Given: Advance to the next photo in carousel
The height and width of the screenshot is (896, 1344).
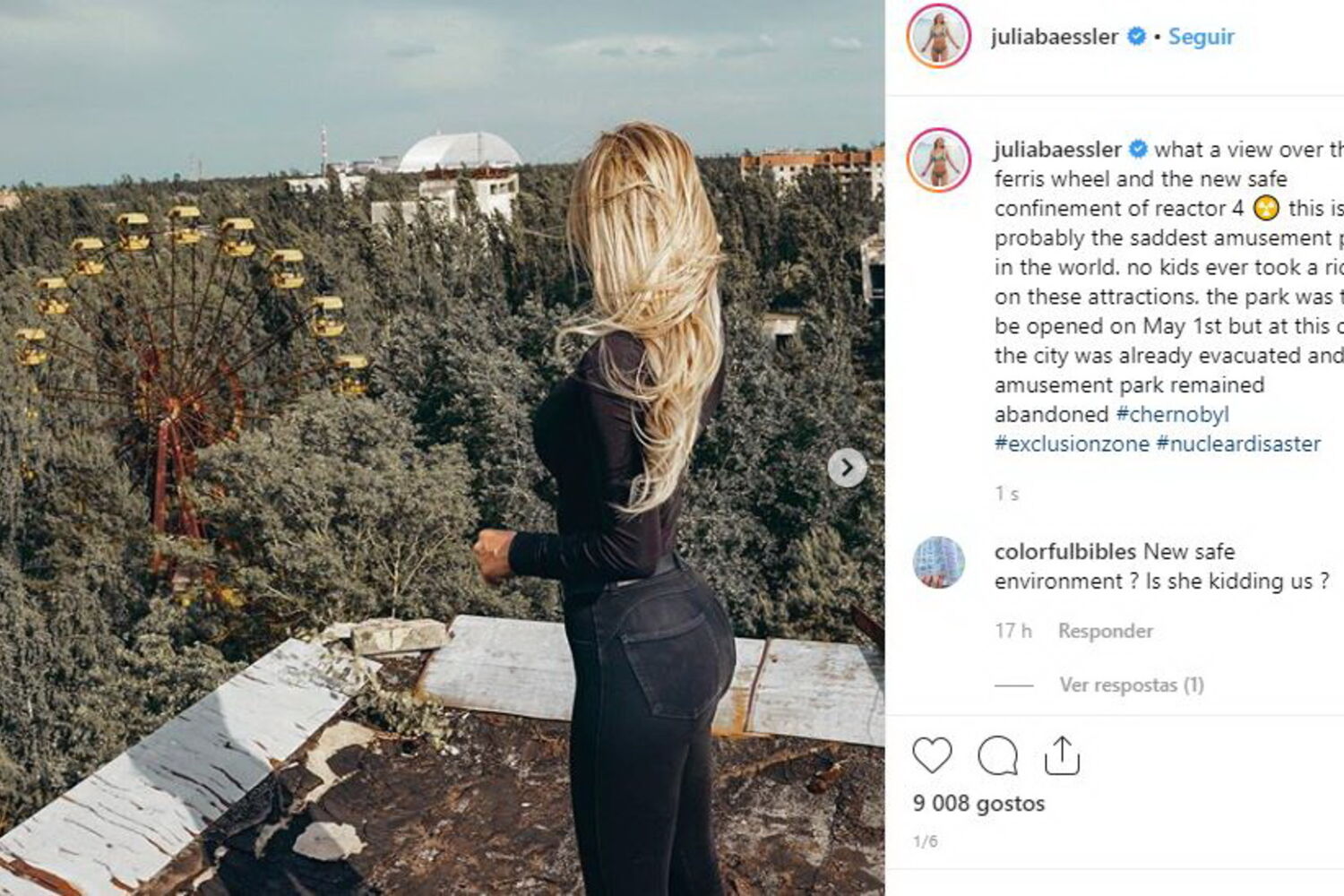Looking at the screenshot, I should pos(847,468).
